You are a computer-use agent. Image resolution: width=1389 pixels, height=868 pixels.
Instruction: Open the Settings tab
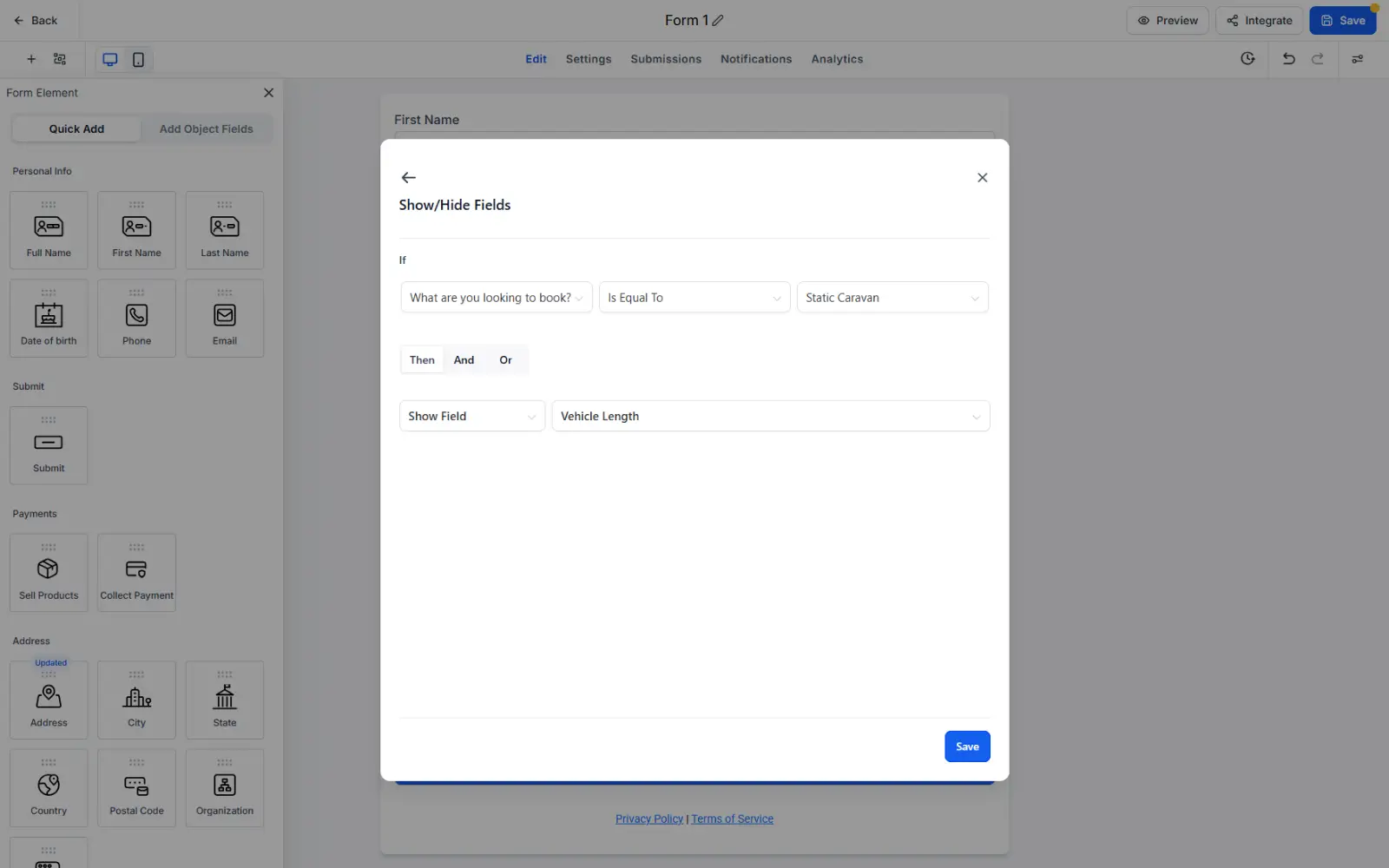pyautogui.click(x=589, y=59)
